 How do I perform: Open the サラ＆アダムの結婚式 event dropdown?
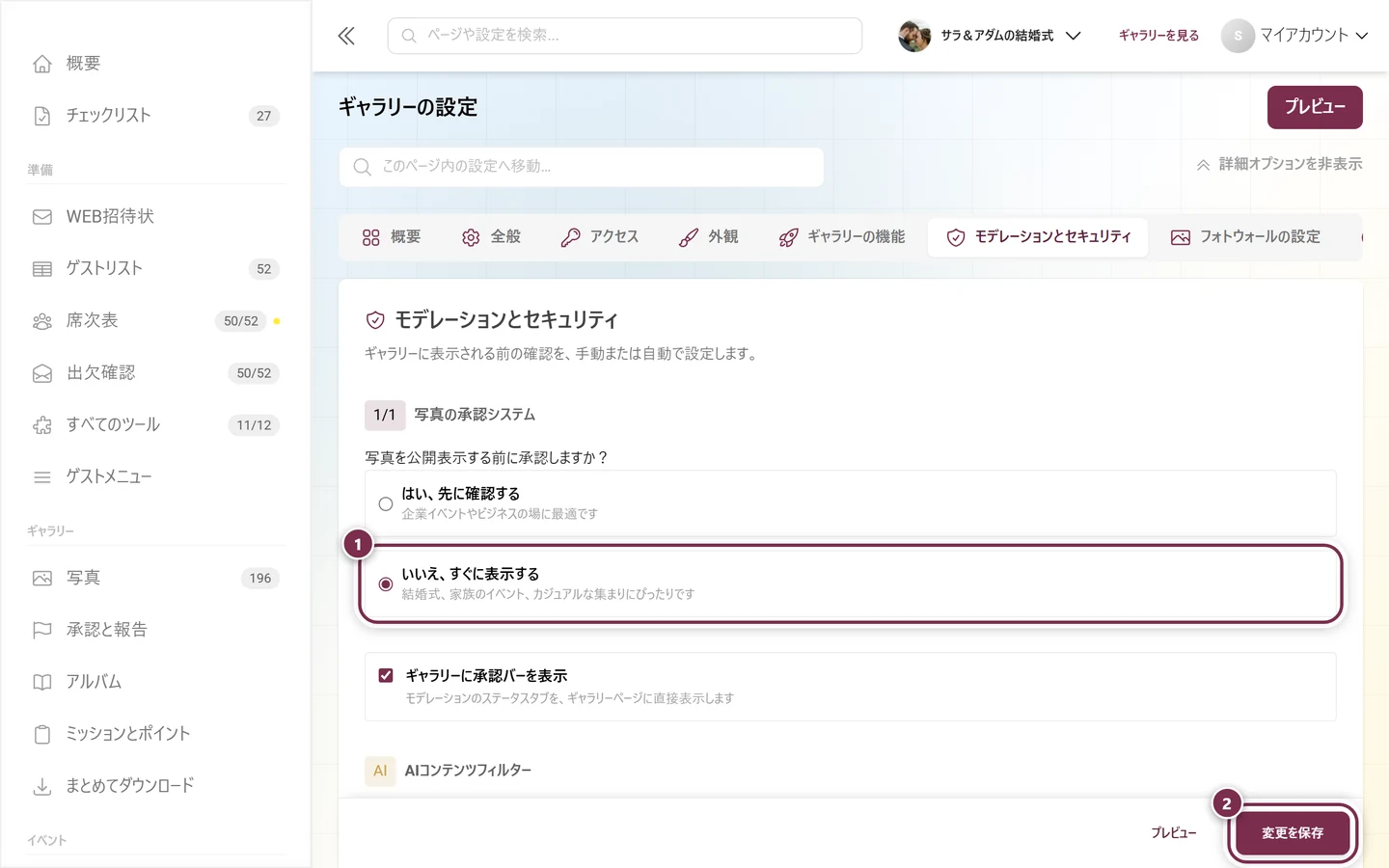click(990, 36)
